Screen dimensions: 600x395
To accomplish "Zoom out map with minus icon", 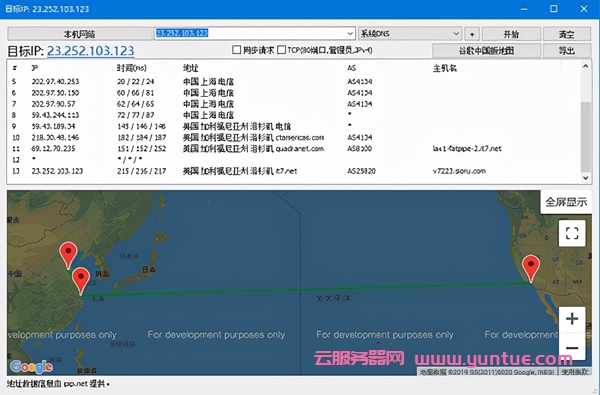I will [572, 347].
